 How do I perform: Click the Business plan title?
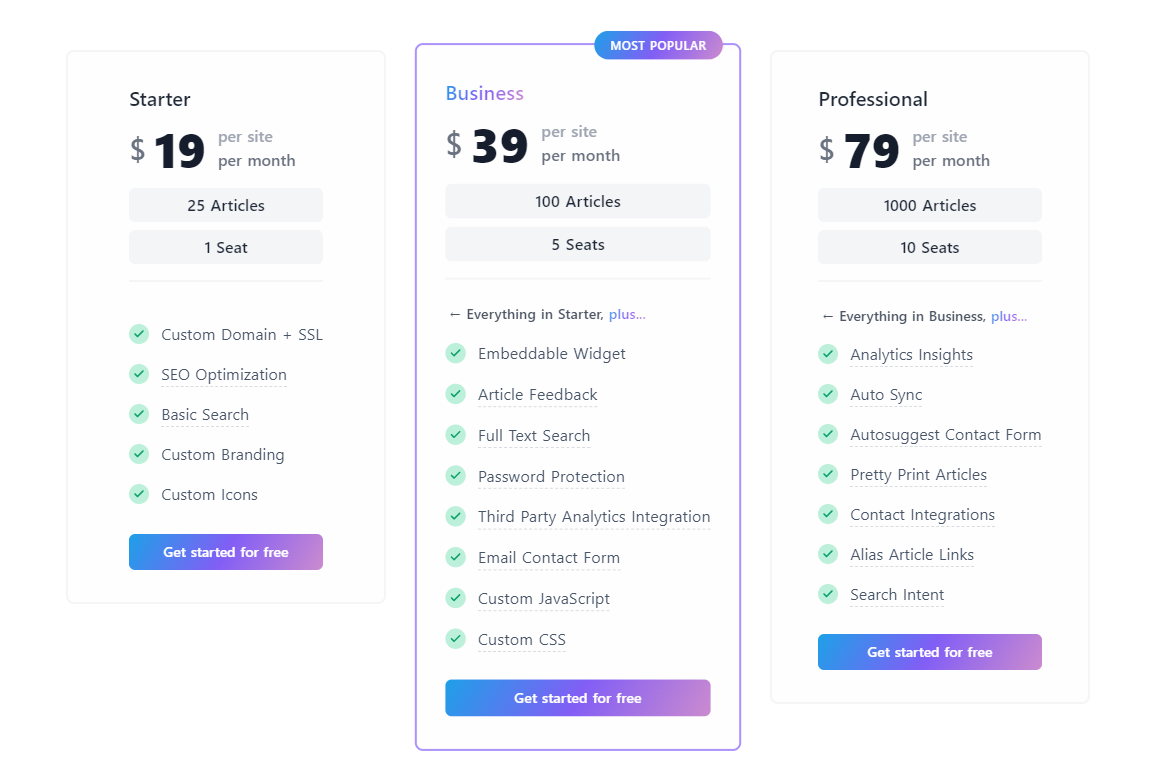coord(484,93)
